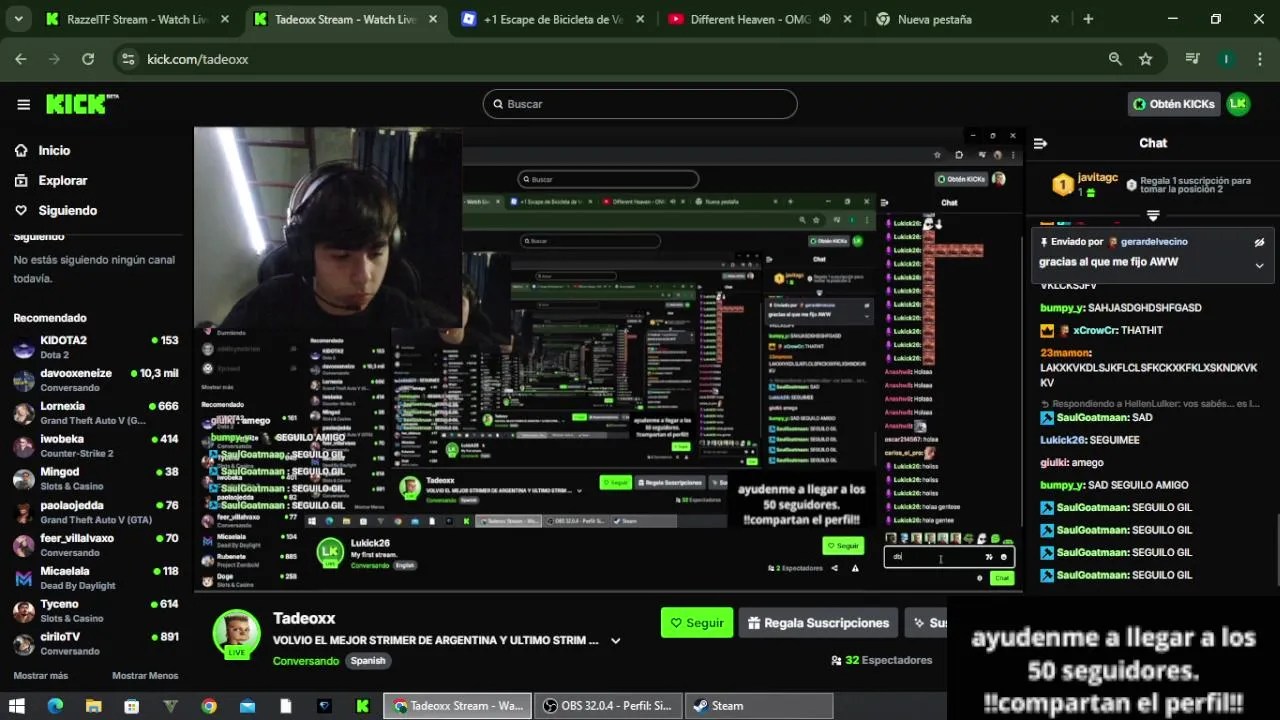Open KIDOTA2 recommended channel
The width and height of the screenshot is (1280, 720).
point(96,347)
